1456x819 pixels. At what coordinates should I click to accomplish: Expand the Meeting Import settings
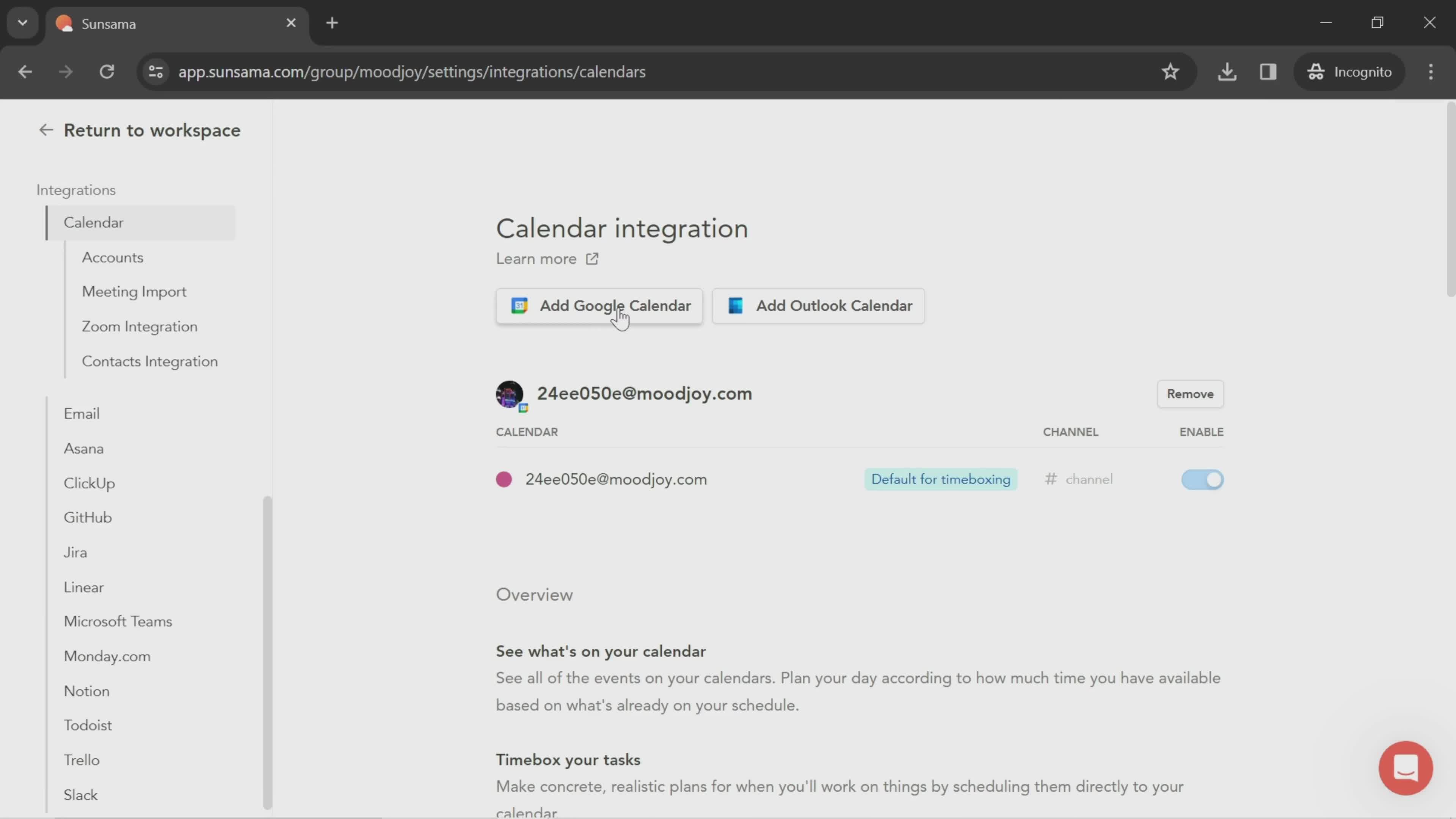[133, 291]
